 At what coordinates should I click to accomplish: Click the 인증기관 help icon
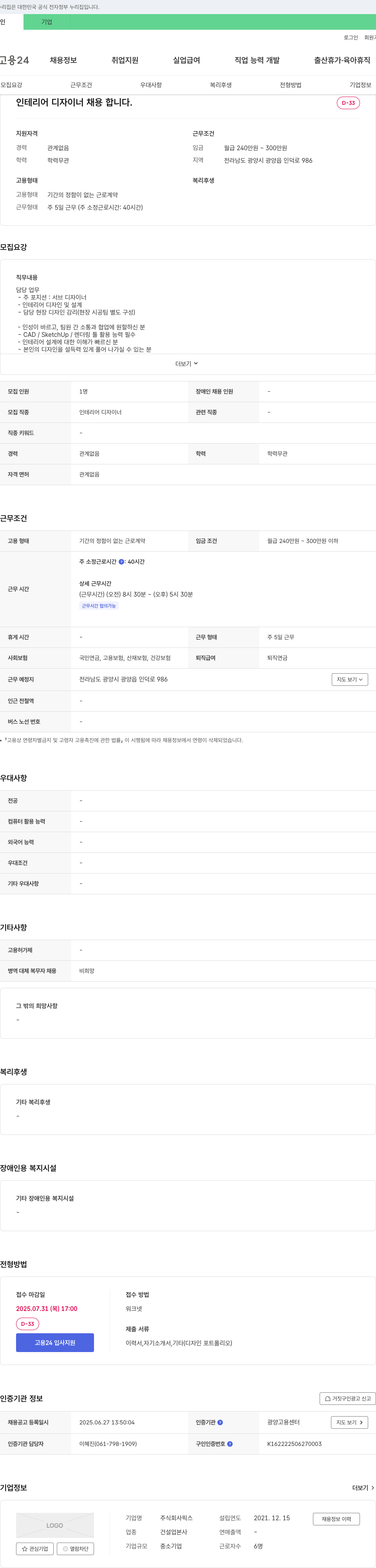[220, 1422]
